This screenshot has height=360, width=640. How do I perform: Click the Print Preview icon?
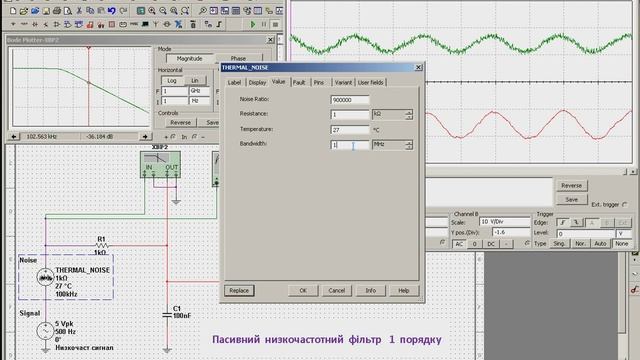click(x=67, y=11)
